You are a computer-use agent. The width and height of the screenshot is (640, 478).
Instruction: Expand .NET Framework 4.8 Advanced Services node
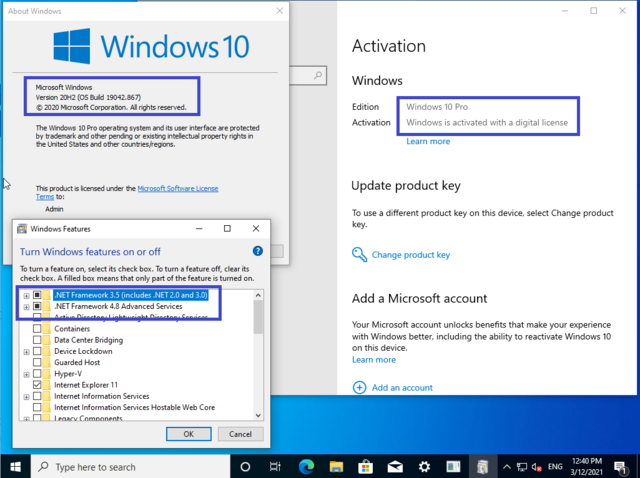coord(27,307)
